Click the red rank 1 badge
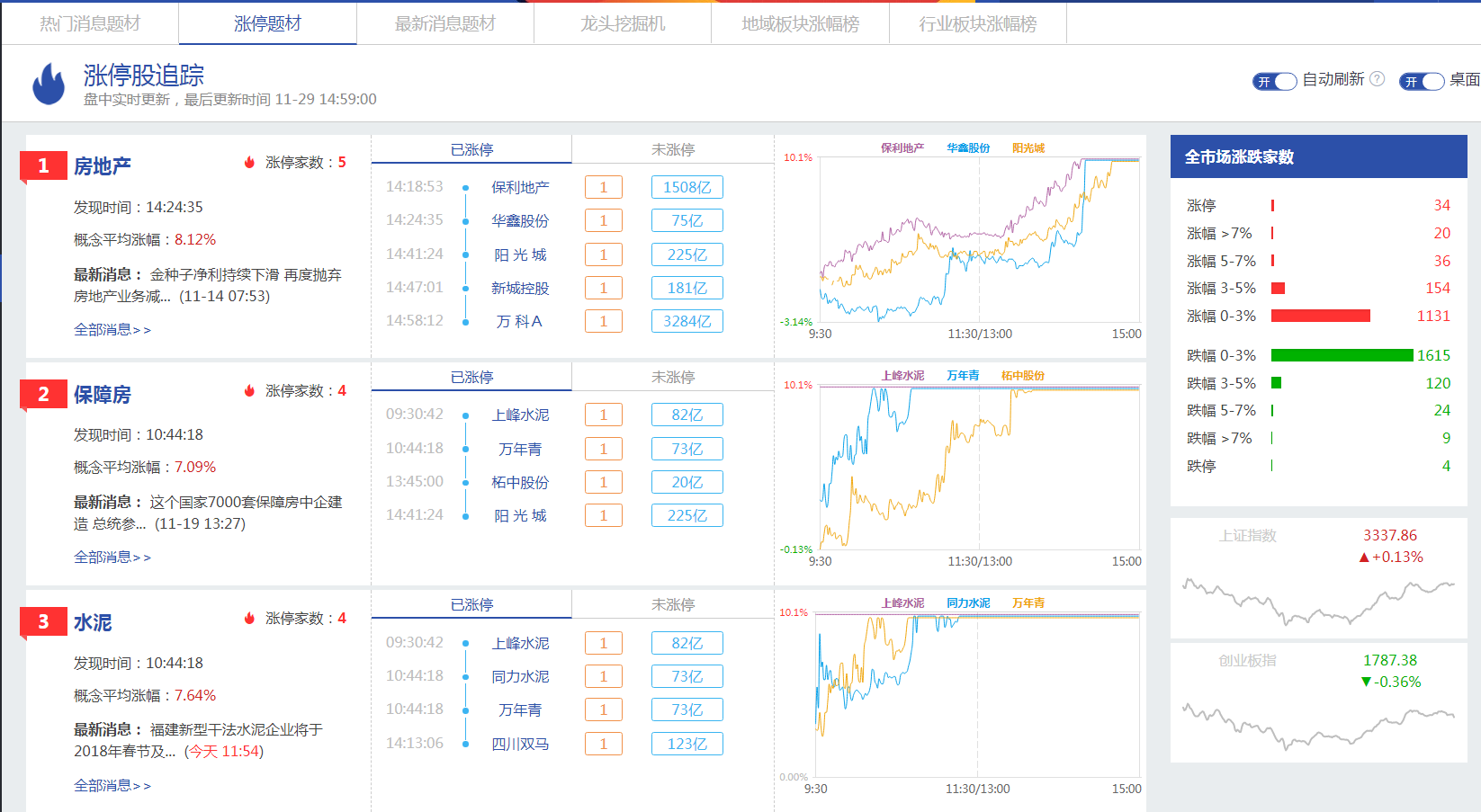Image resolution: width=1481 pixels, height=812 pixels. [43, 165]
